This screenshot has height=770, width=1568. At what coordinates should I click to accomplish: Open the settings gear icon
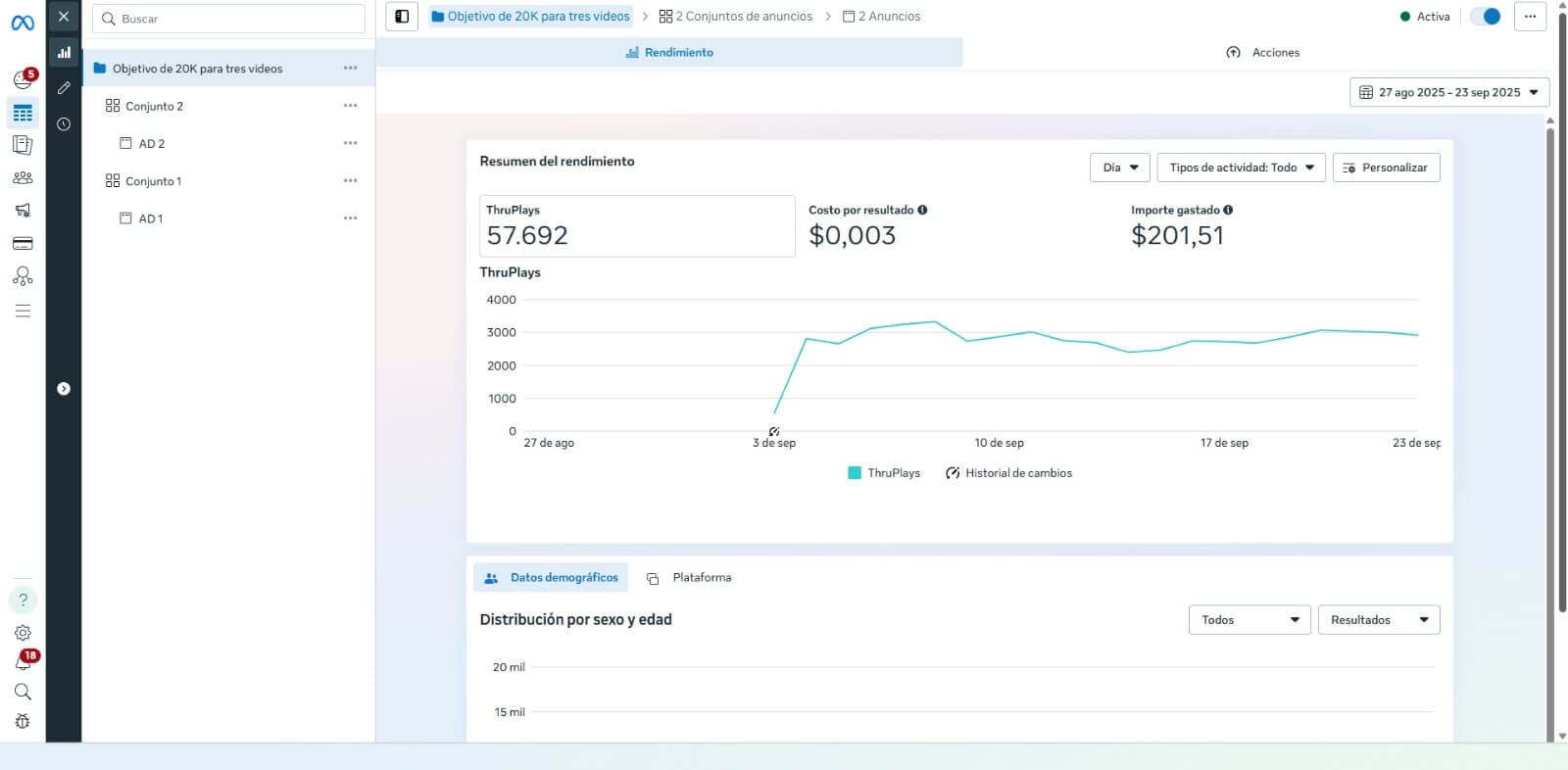coord(23,633)
